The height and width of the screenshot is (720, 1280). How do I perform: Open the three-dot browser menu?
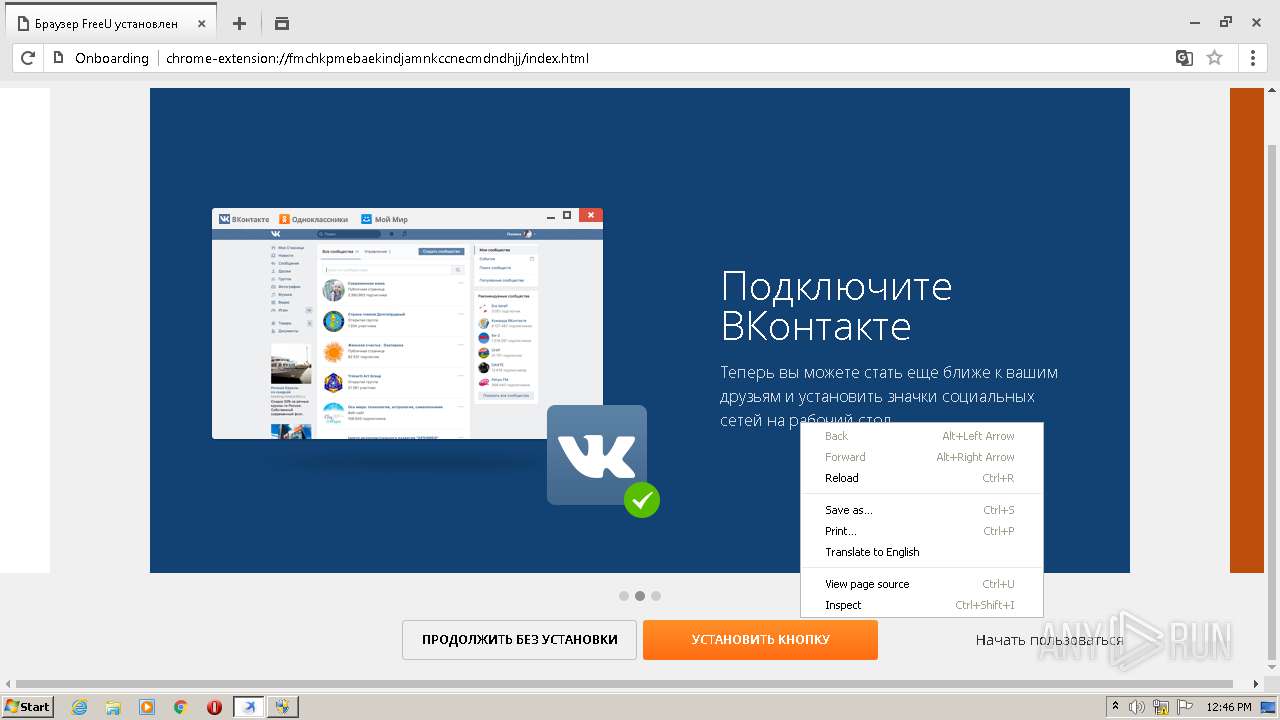click(x=1253, y=58)
